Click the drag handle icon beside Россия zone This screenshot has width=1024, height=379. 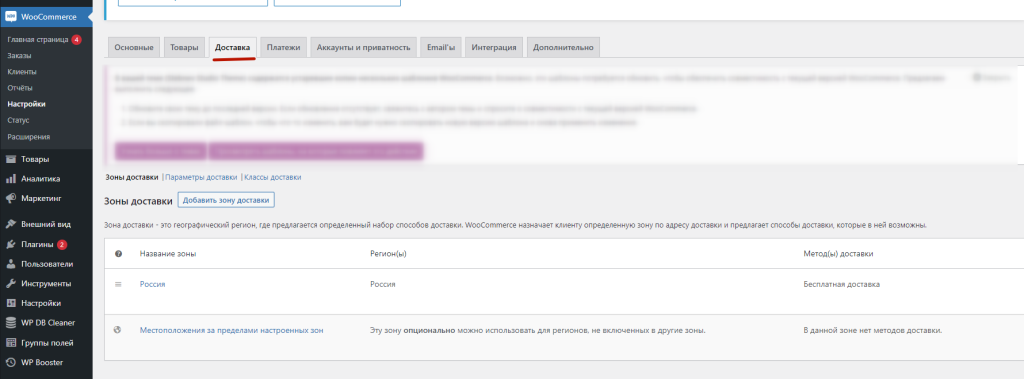tap(118, 284)
